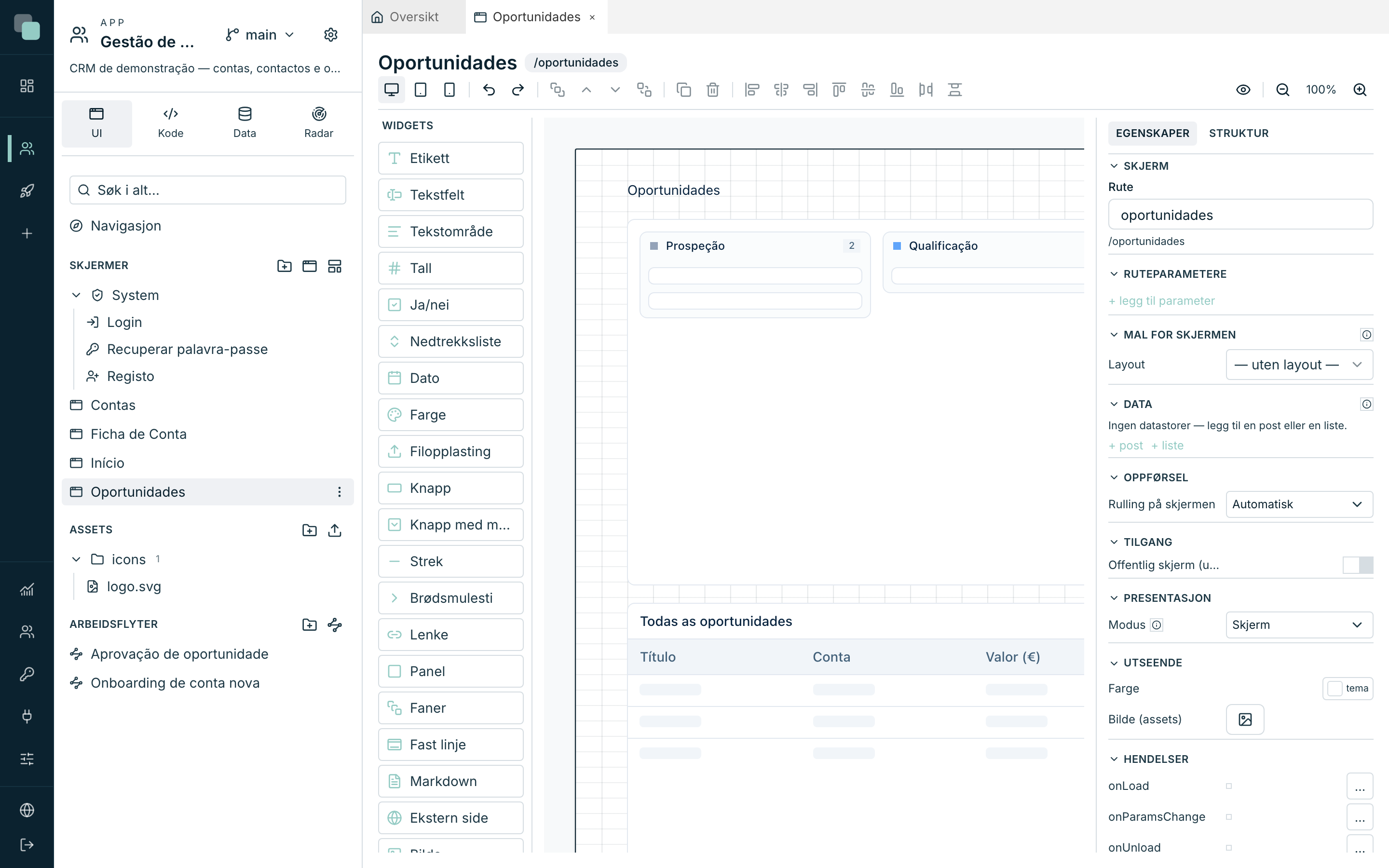The image size is (1389, 868).
Task: Open the Radar tab
Action: (x=318, y=123)
